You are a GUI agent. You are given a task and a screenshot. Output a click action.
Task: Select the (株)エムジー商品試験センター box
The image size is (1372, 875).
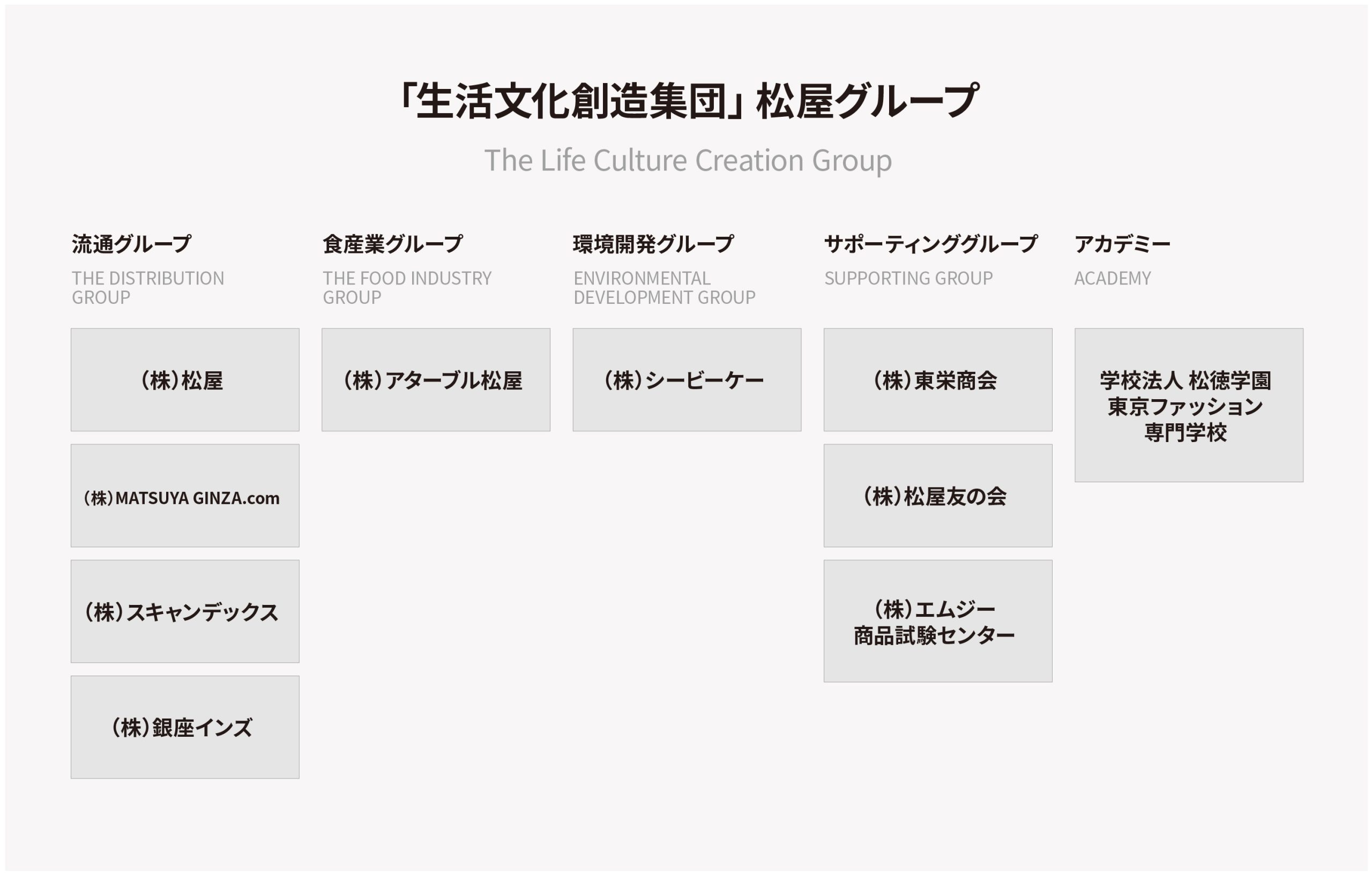pos(938,621)
